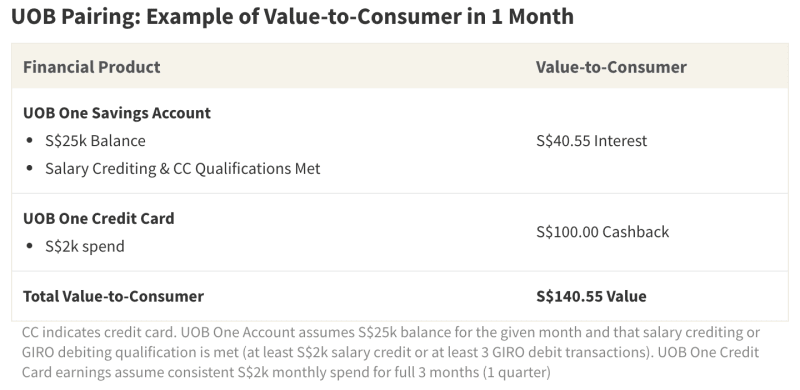Image resolution: width=800 pixels, height=390 pixels.
Task: Select the Value-to-Consumer column header
Action: click(x=611, y=67)
